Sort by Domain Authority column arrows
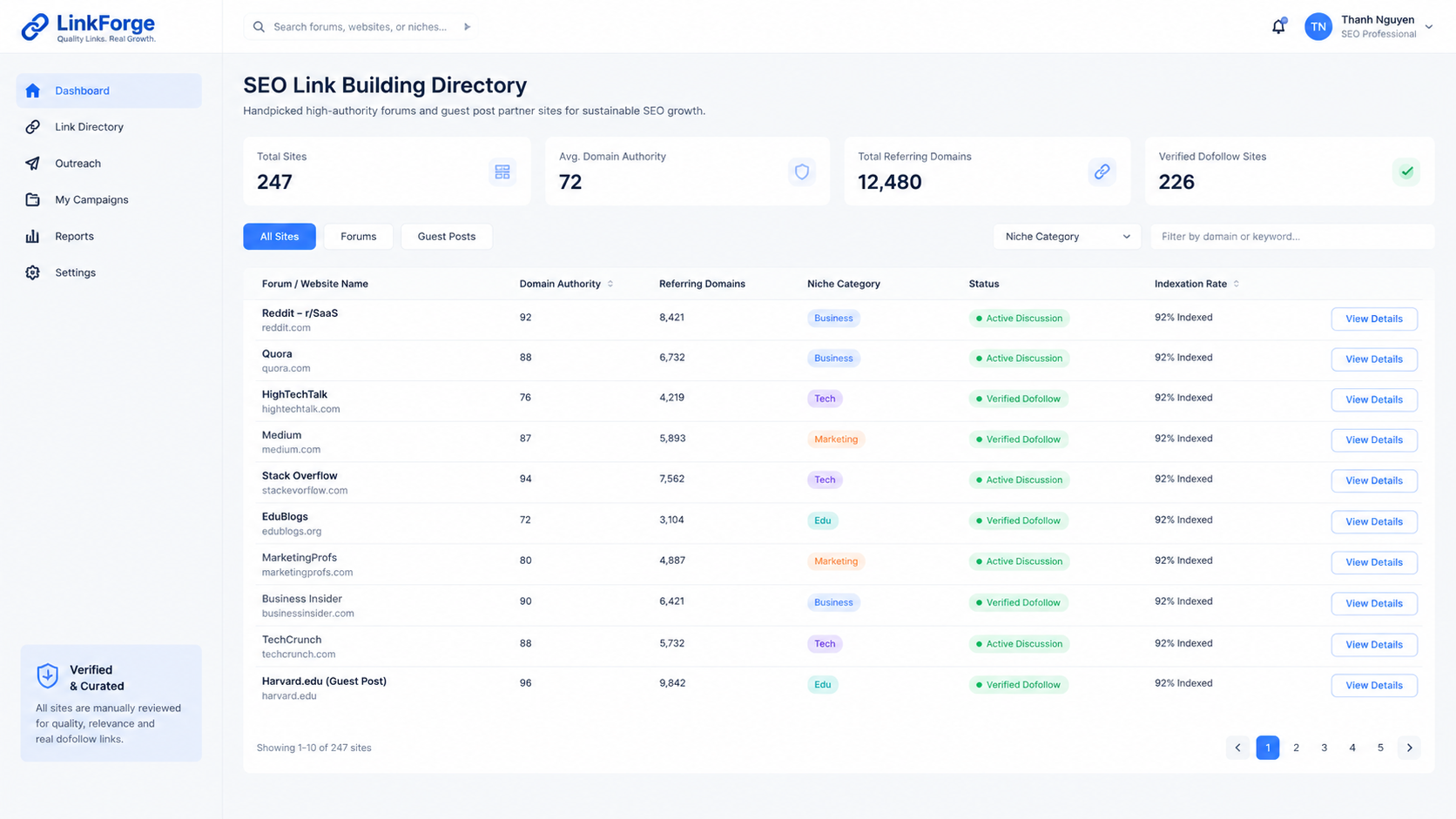The width and height of the screenshot is (1456, 819). click(x=610, y=284)
